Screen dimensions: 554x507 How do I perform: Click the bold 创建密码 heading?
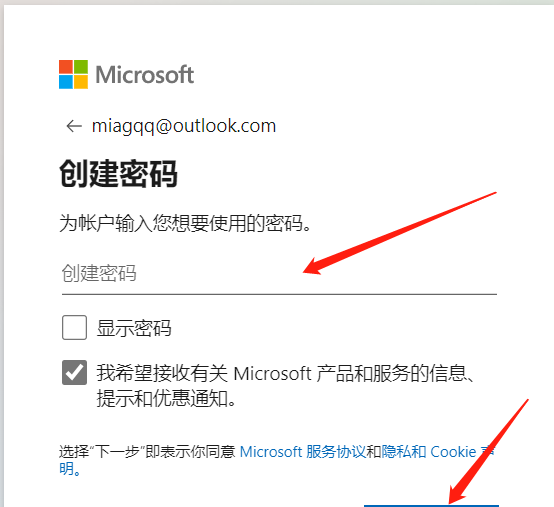click(x=118, y=174)
